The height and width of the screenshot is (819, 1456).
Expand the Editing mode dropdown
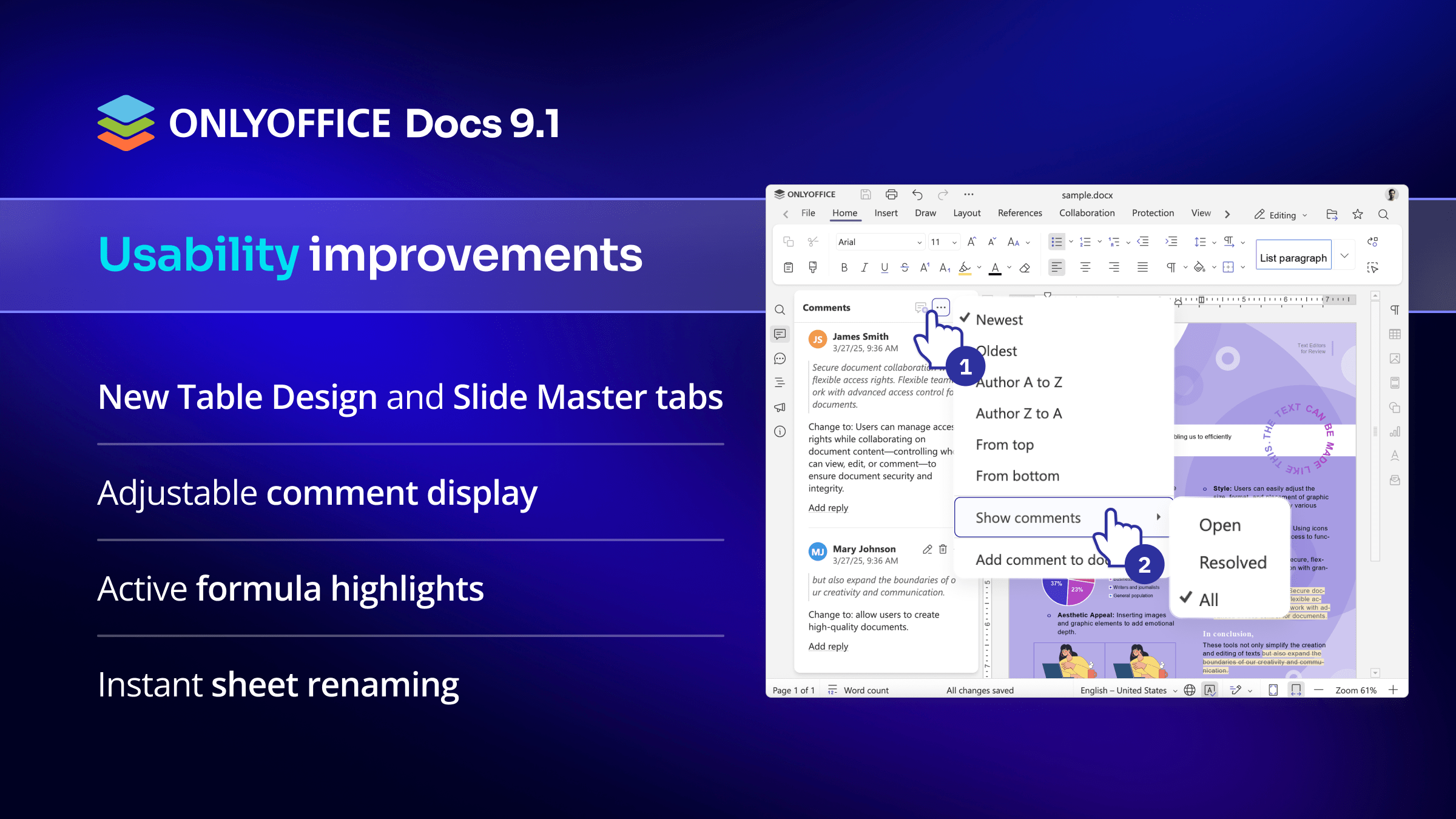1282,215
